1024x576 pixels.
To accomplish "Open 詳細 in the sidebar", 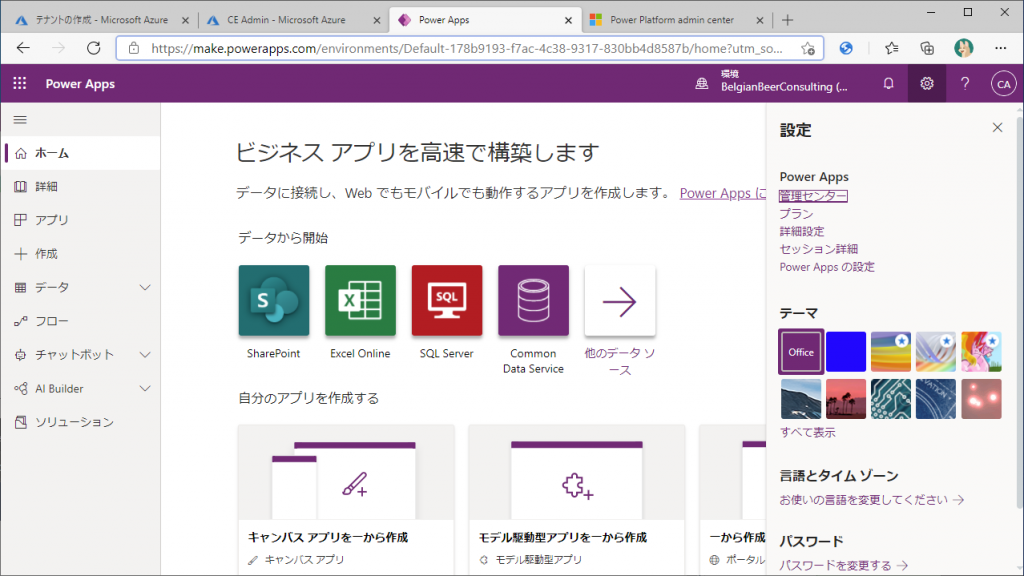I will coord(81,187).
